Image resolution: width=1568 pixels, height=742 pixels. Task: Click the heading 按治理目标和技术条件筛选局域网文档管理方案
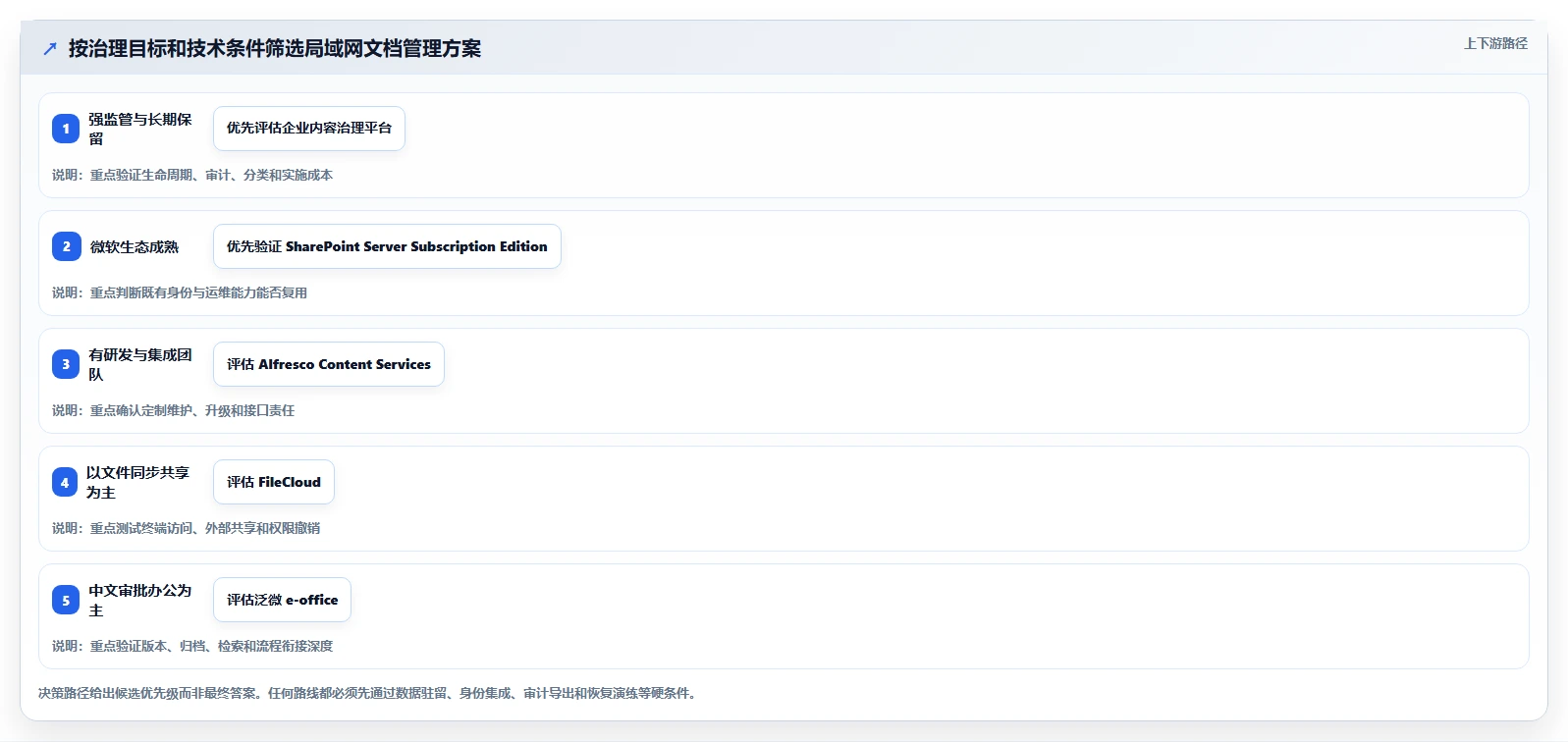tap(275, 48)
